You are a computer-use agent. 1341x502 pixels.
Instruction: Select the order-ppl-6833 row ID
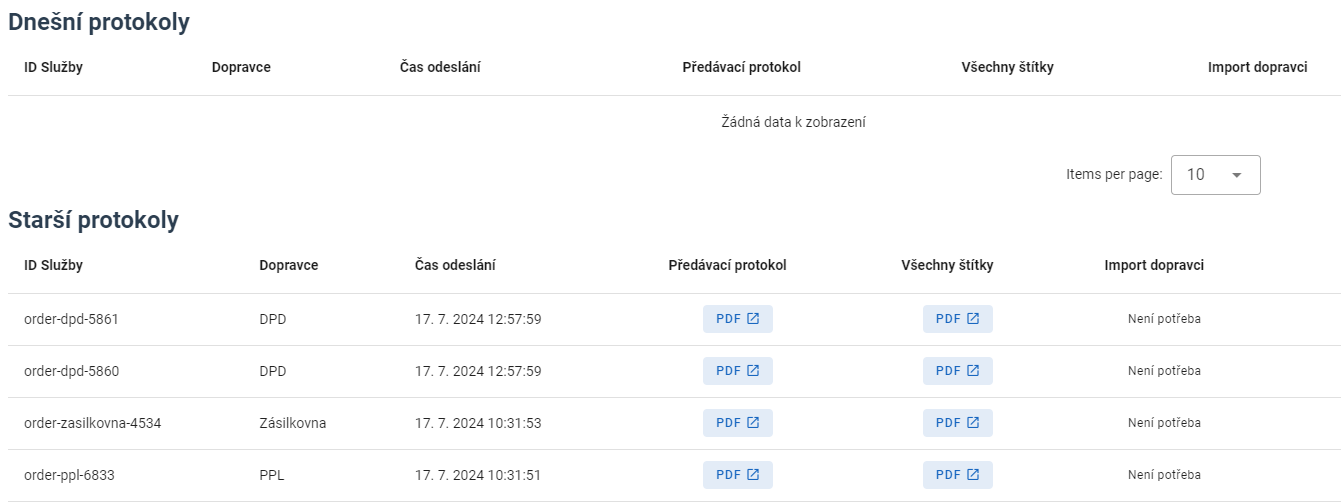pyautogui.click(x=69, y=475)
